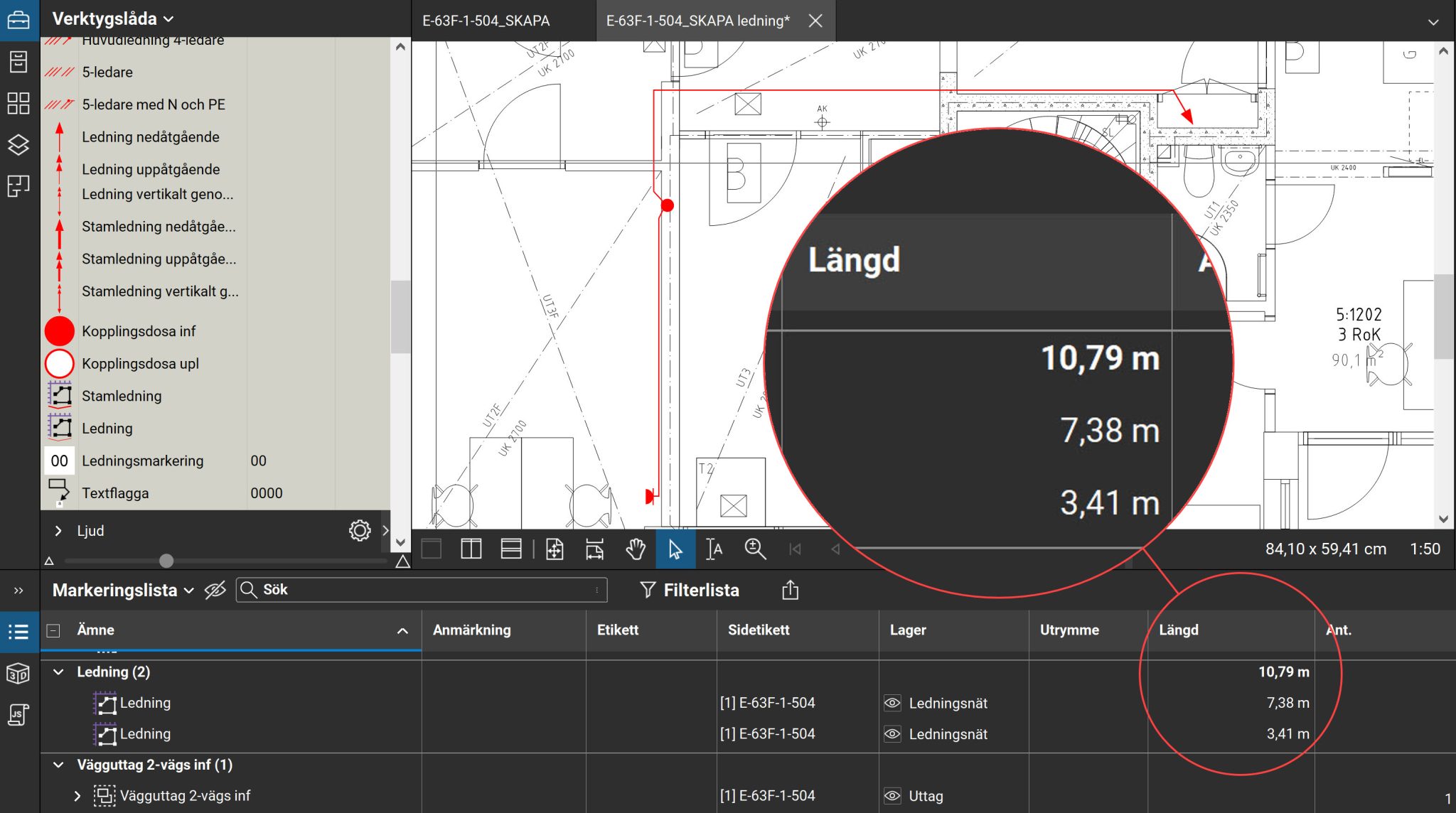The width and height of the screenshot is (1456, 813).
Task: Open the Verktygslåda dropdown menu
Action: [113, 18]
